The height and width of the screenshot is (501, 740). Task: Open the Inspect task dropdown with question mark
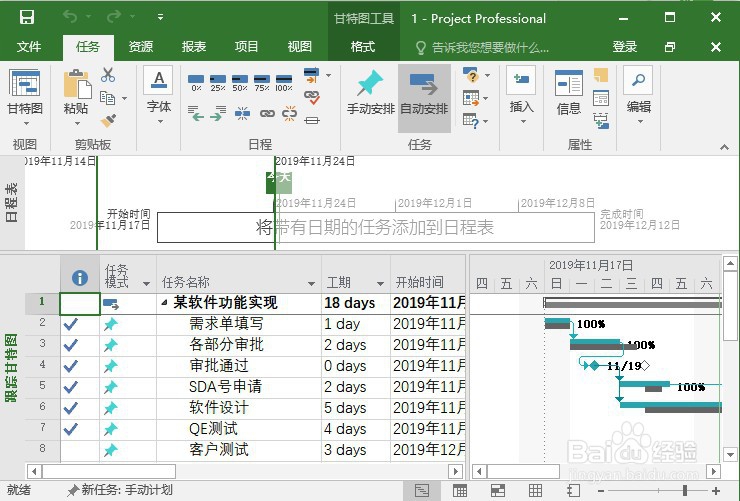[x=475, y=75]
